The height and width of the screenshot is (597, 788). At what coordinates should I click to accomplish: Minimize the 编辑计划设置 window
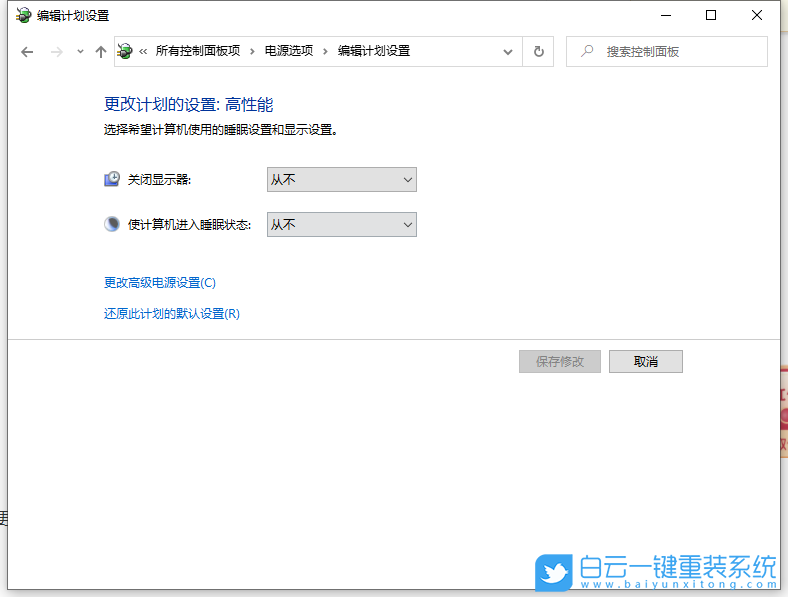point(666,16)
